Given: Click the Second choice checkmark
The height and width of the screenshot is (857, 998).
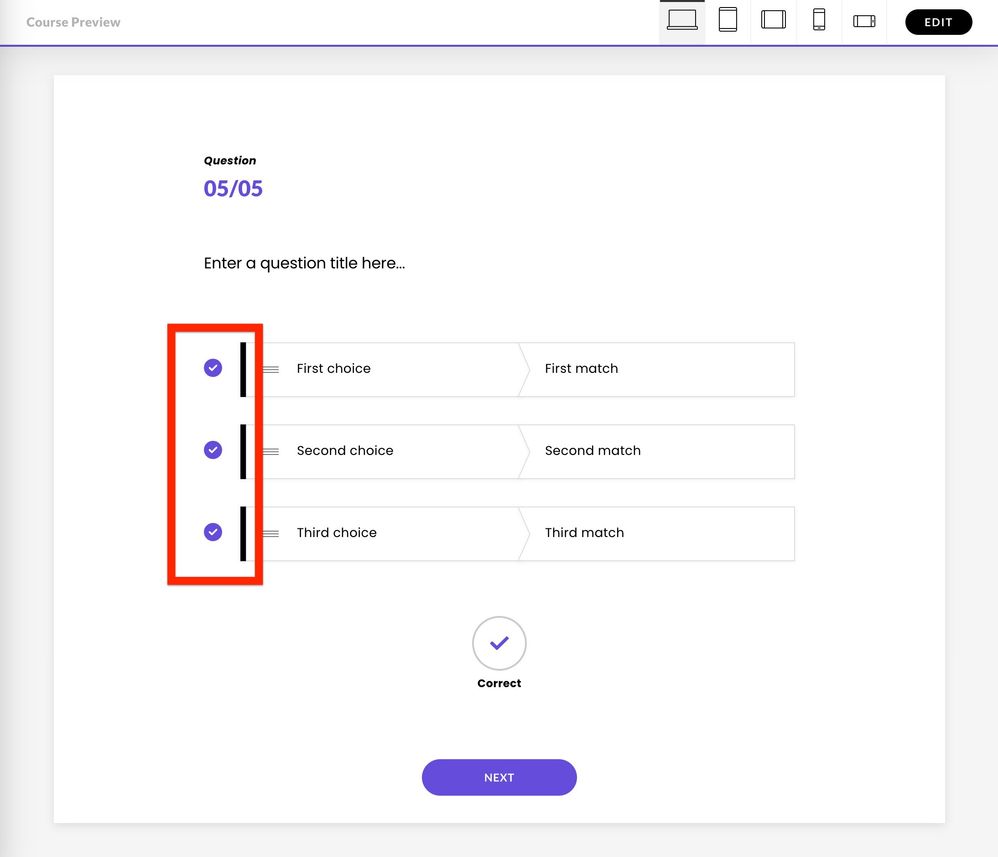Looking at the screenshot, I should pyautogui.click(x=213, y=450).
